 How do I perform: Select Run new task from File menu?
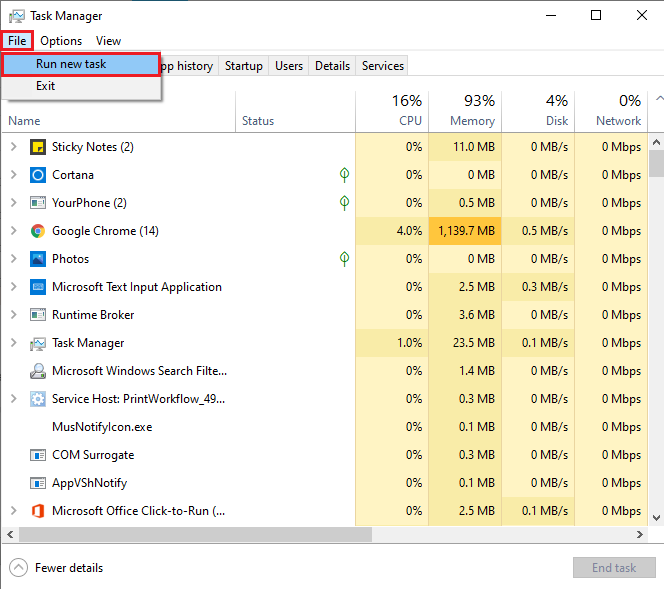tap(71, 64)
